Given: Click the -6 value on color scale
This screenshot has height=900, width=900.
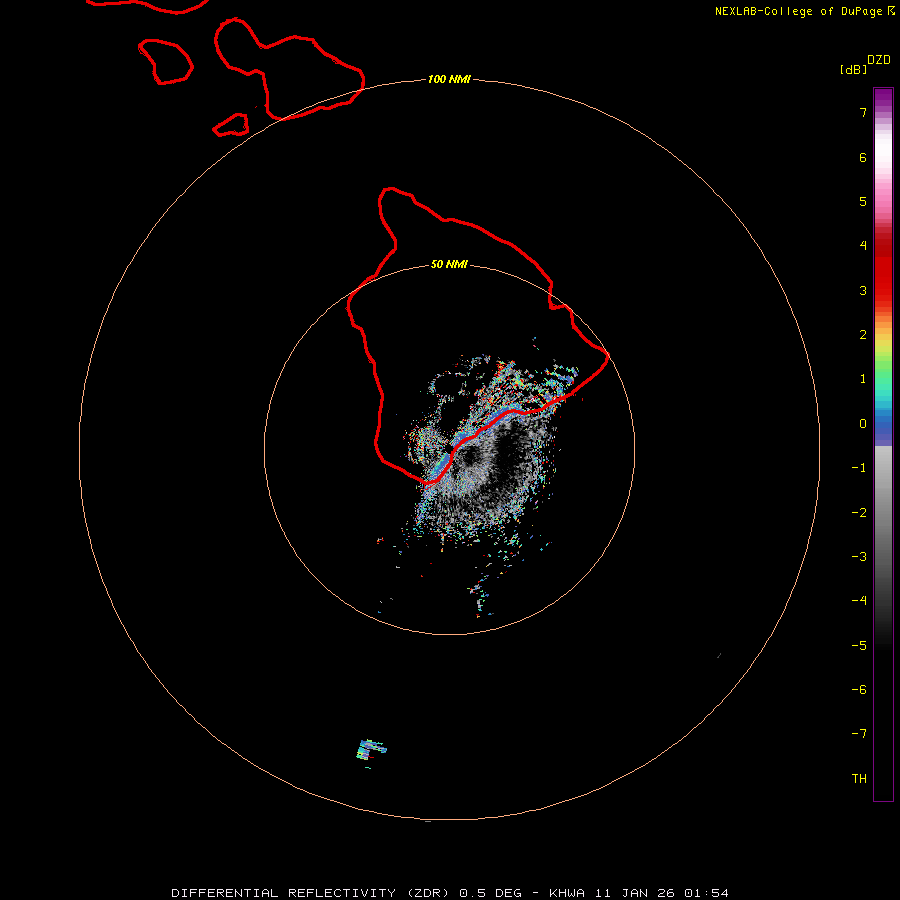Looking at the screenshot, I should coord(859,690).
